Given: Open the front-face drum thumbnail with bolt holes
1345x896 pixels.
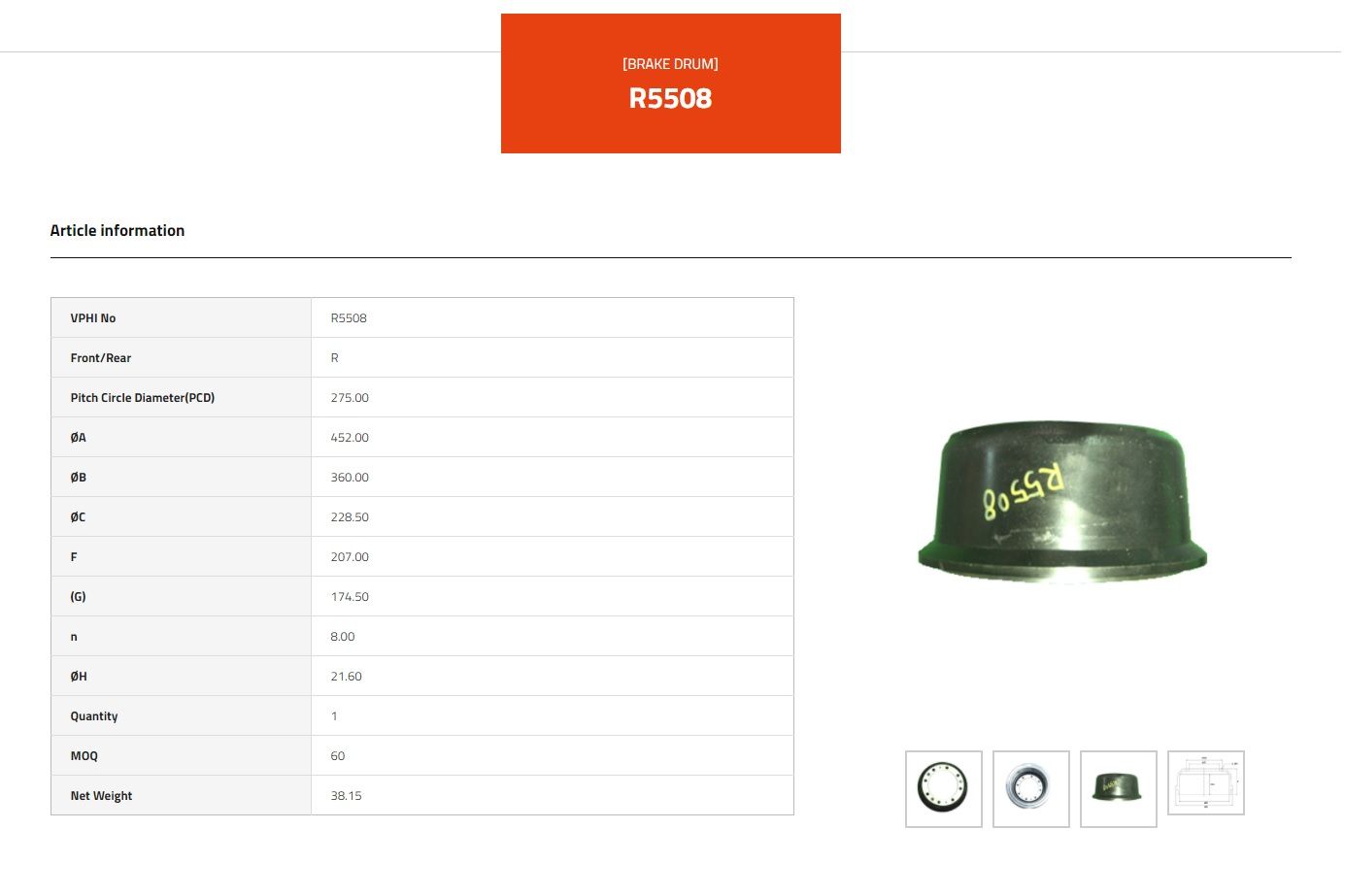Looking at the screenshot, I should [x=943, y=788].
